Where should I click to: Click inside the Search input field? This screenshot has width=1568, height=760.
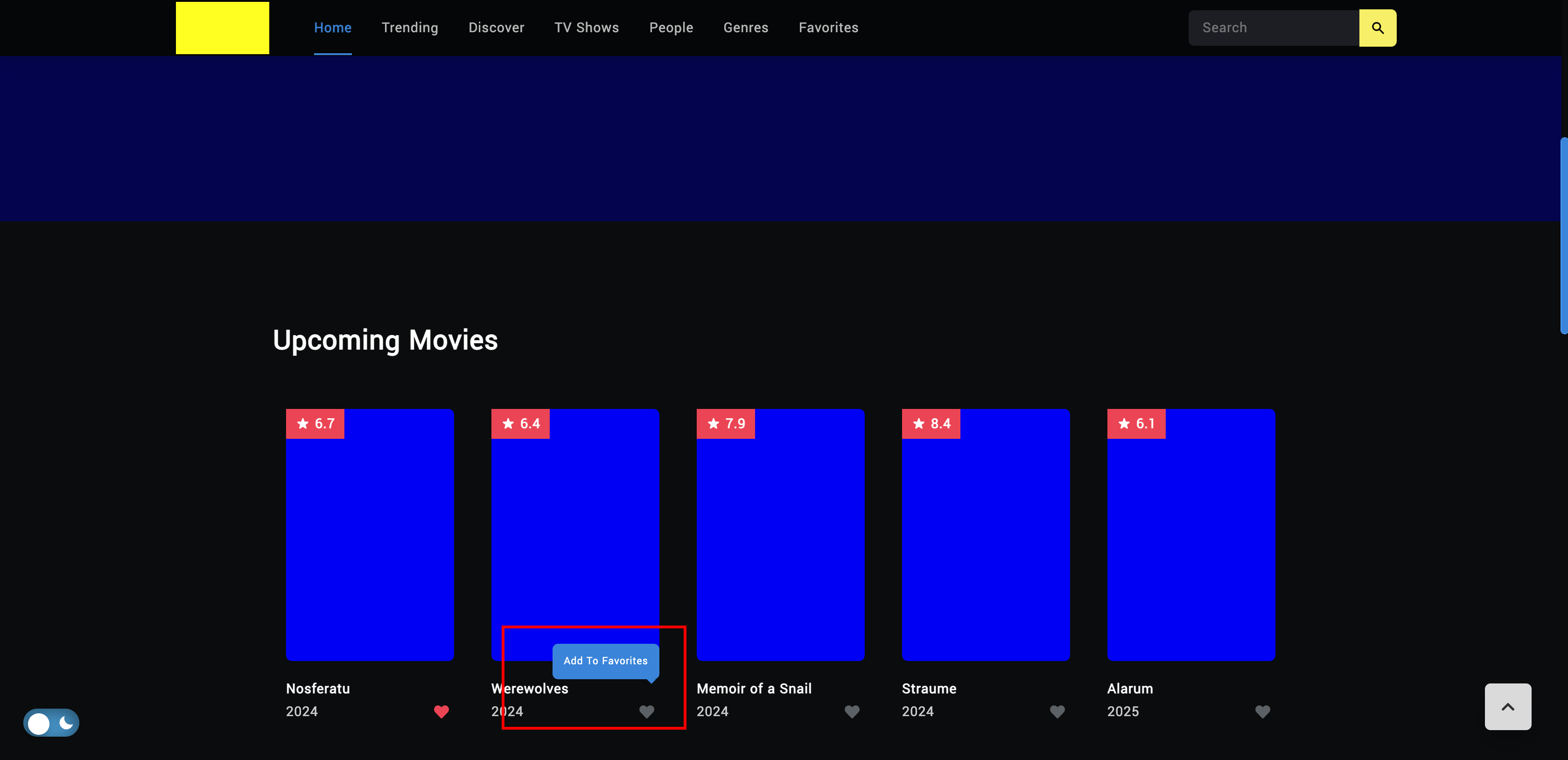click(x=1274, y=28)
